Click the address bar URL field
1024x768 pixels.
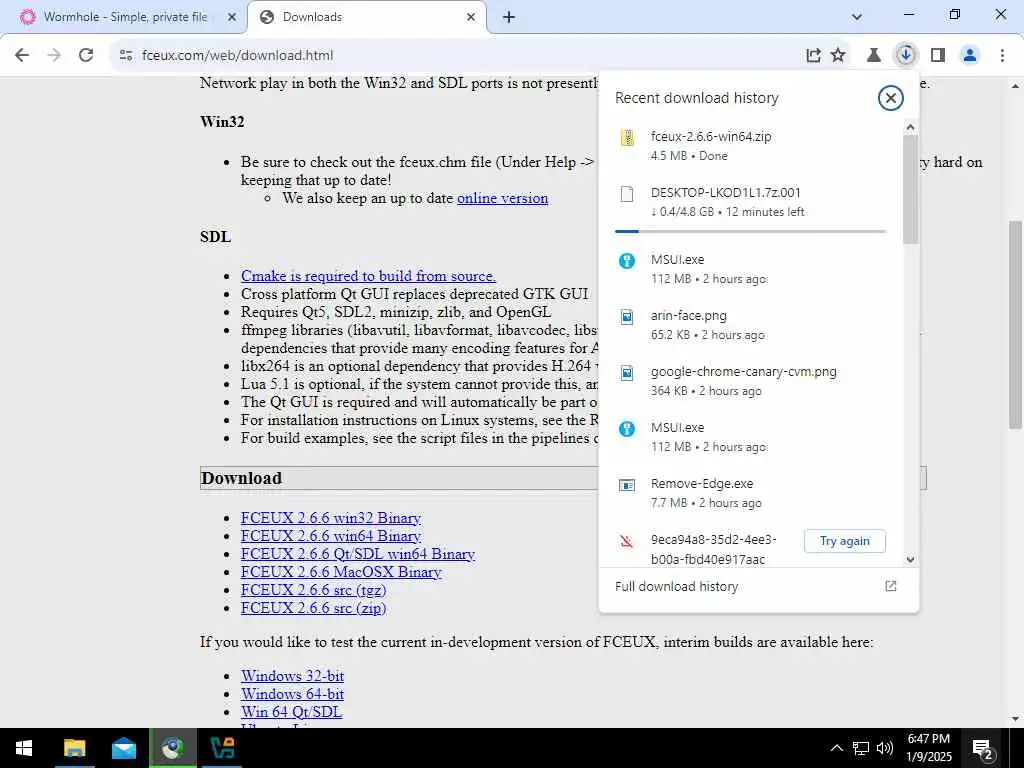click(x=457, y=56)
